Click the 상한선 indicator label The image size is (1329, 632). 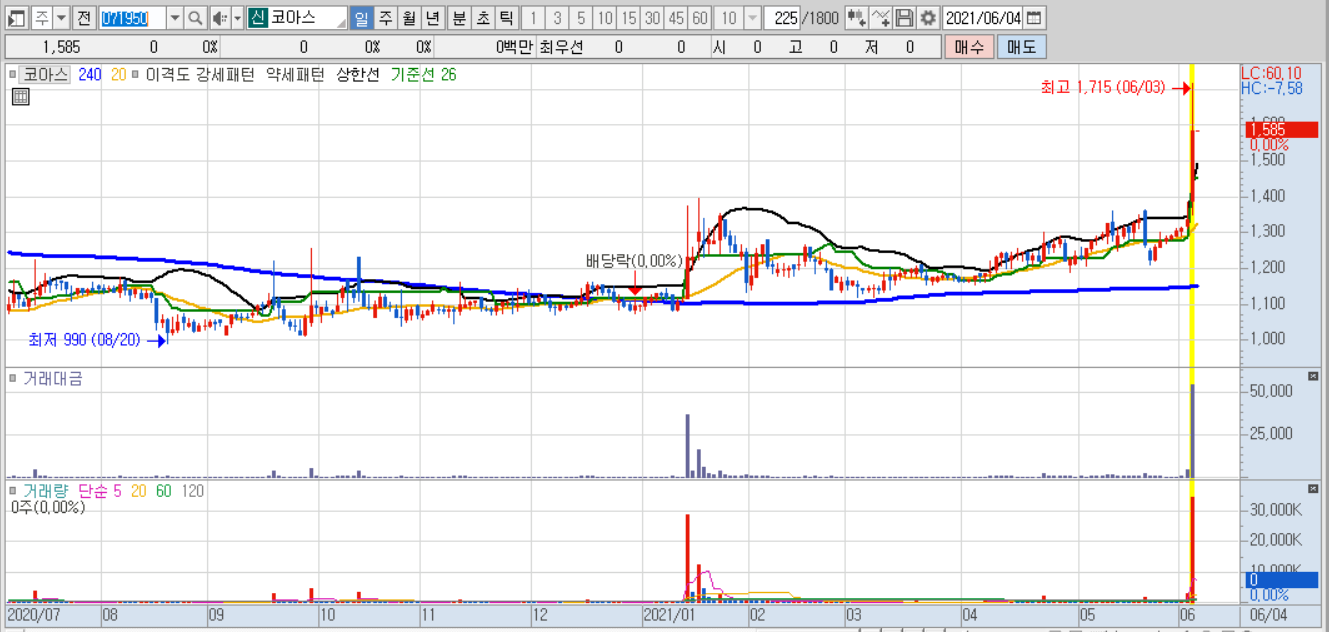pyautogui.click(x=358, y=74)
